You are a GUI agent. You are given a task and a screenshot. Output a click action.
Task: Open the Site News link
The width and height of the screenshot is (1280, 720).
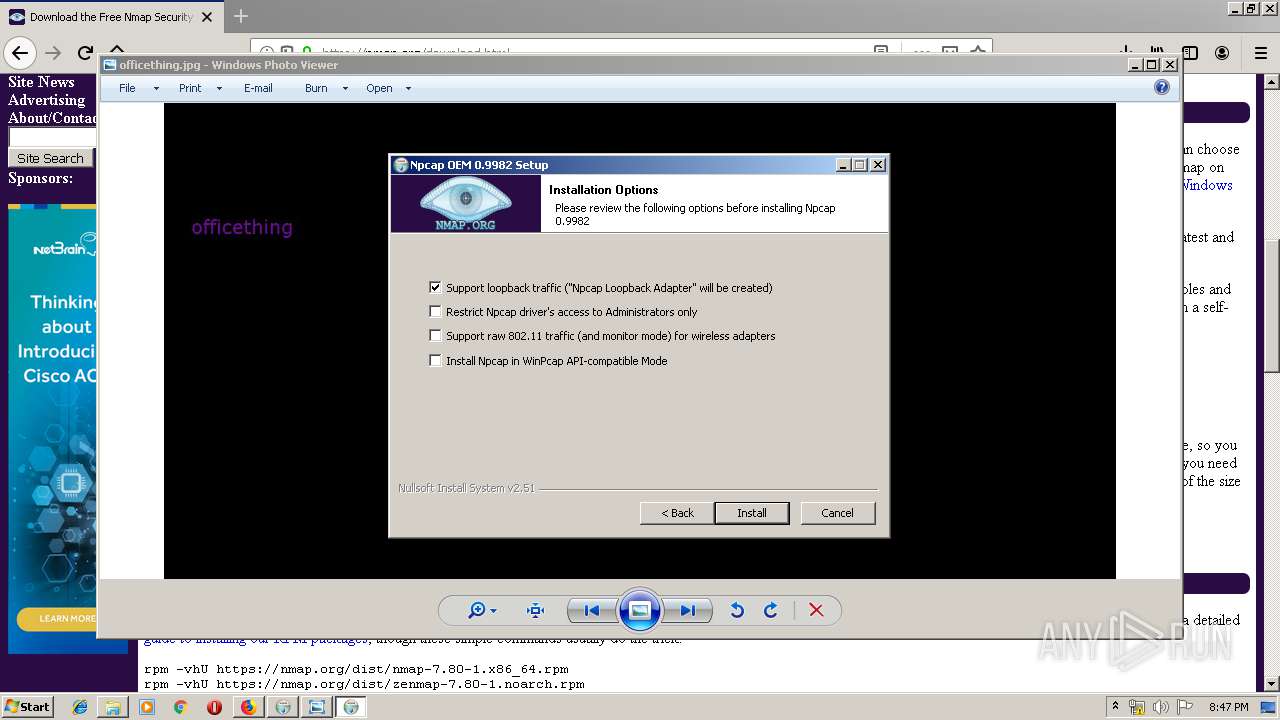tap(41, 82)
